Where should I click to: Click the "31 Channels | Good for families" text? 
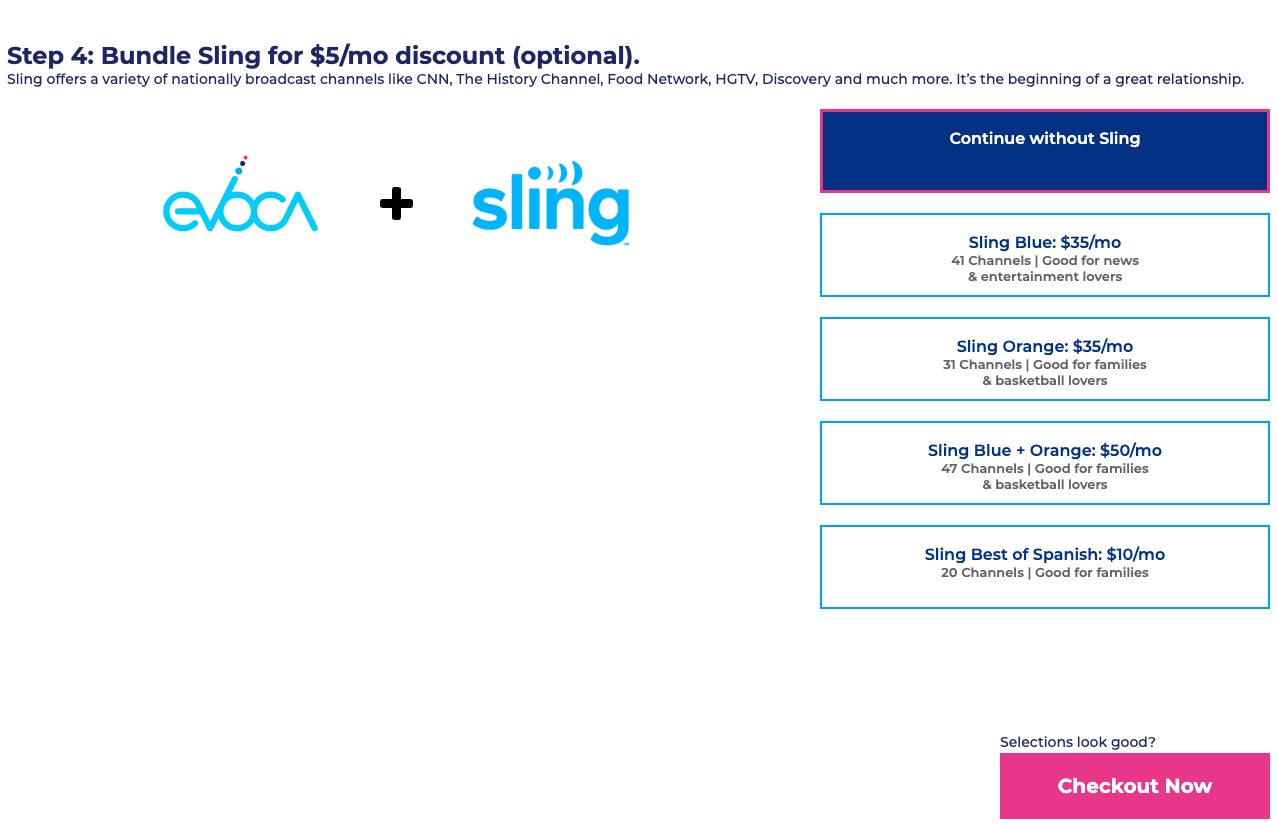point(1044,365)
